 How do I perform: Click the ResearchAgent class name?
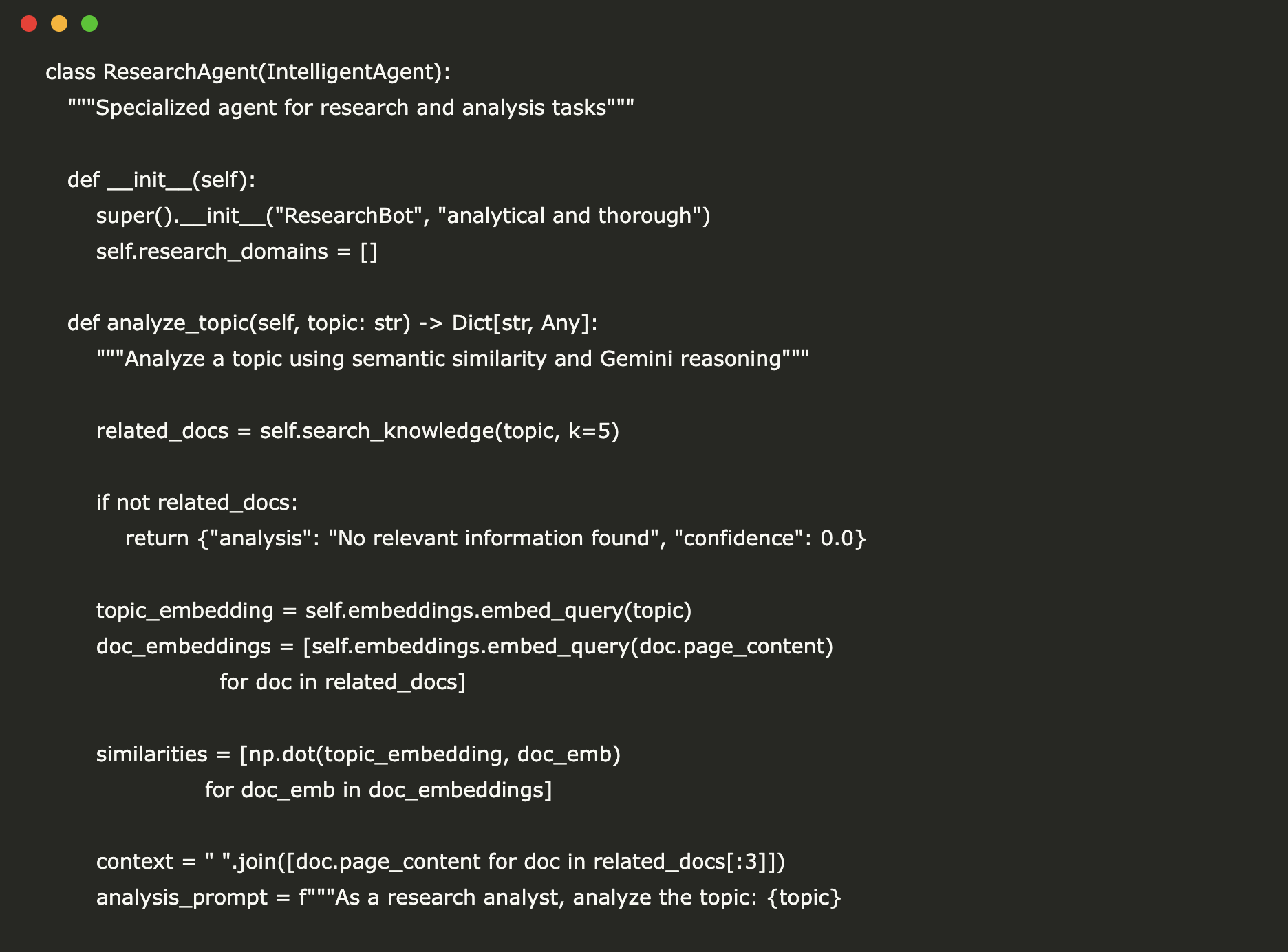(x=180, y=72)
